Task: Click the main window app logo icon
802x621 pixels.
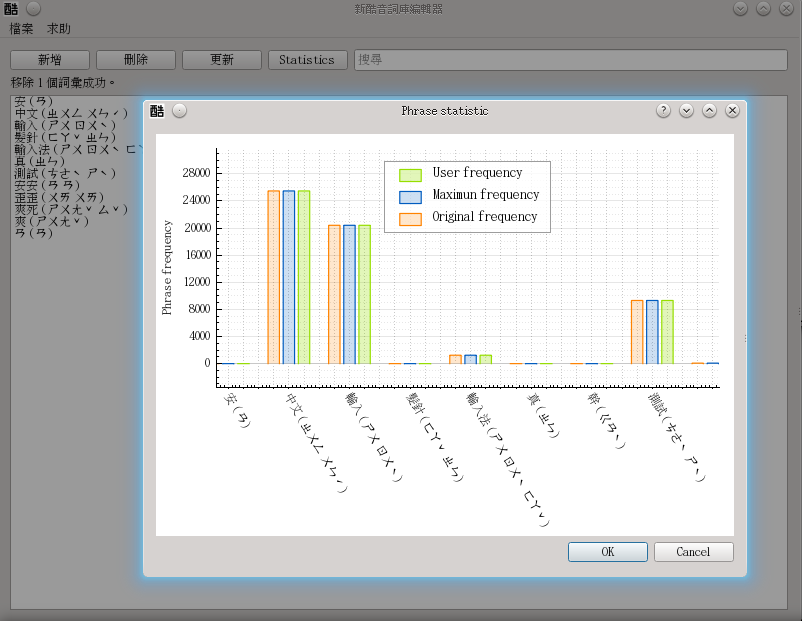Action: pyautogui.click(x=11, y=9)
